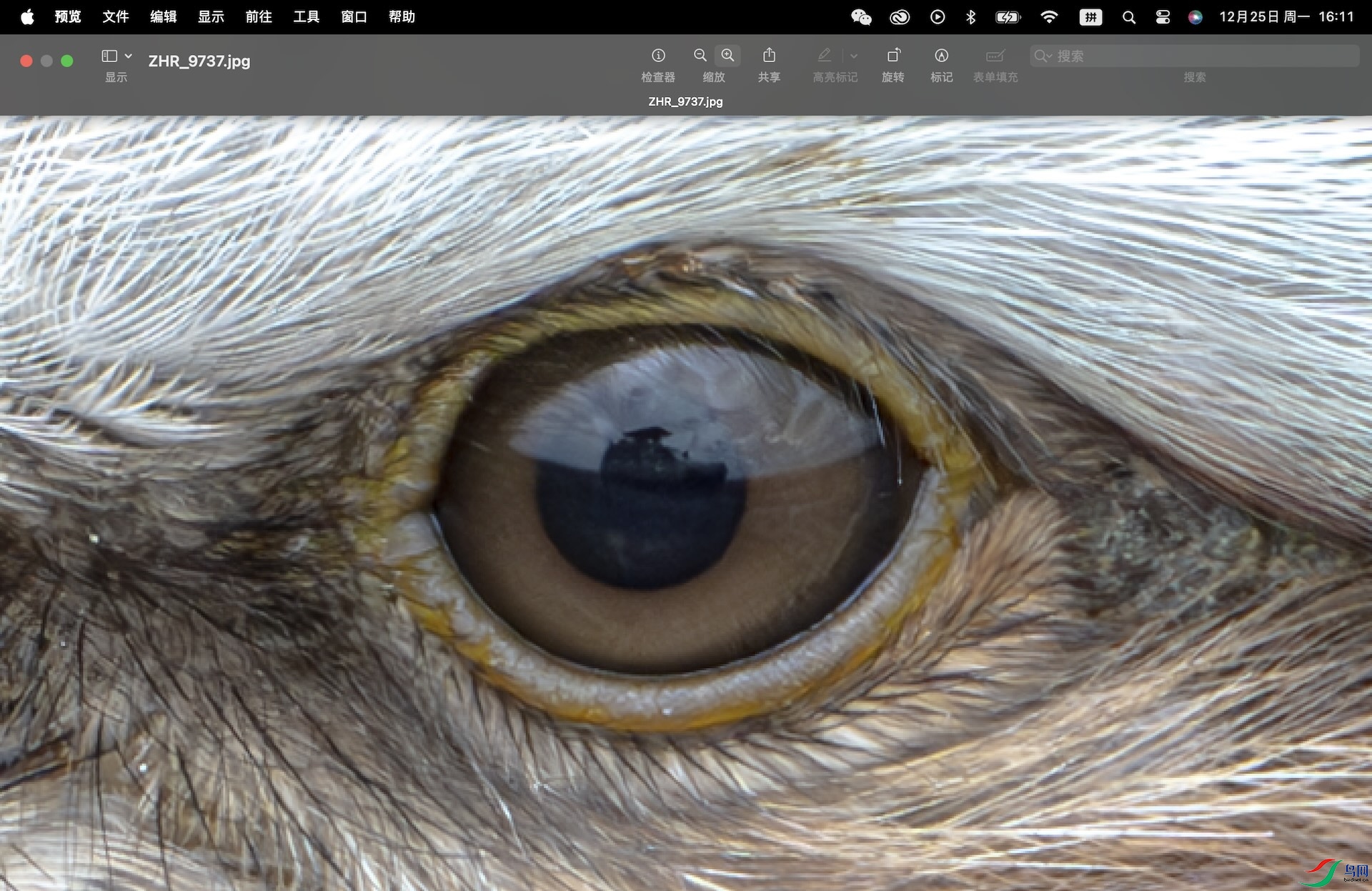Toggle the Markup (标记) toolbar
The width and height of the screenshot is (1372, 891).
[x=941, y=56]
